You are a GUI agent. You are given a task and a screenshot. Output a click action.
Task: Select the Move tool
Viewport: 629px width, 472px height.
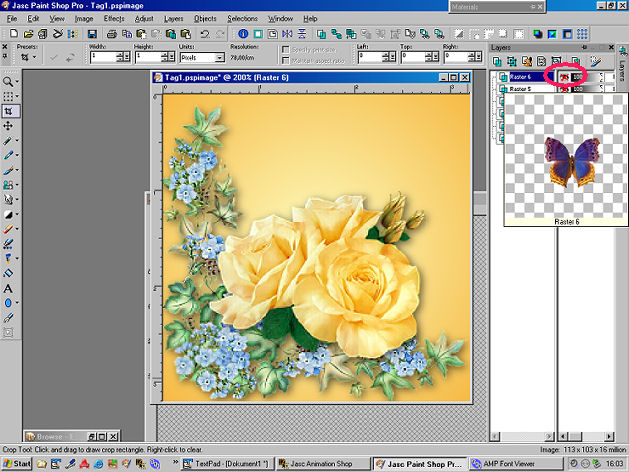[8, 126]
